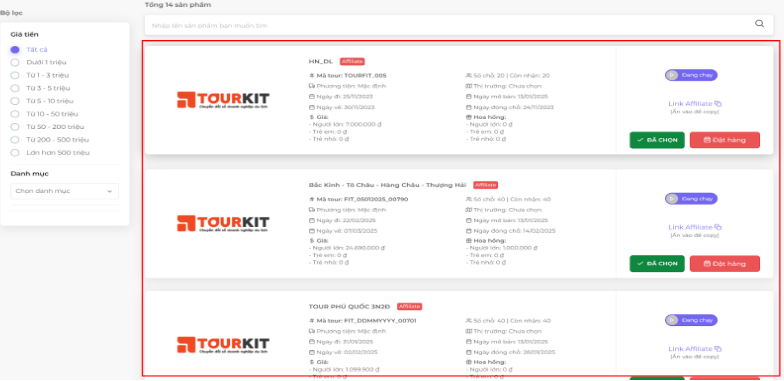Copy the HN_DL Link Affiliate icon
784x381 pixels.
(718, 104)
